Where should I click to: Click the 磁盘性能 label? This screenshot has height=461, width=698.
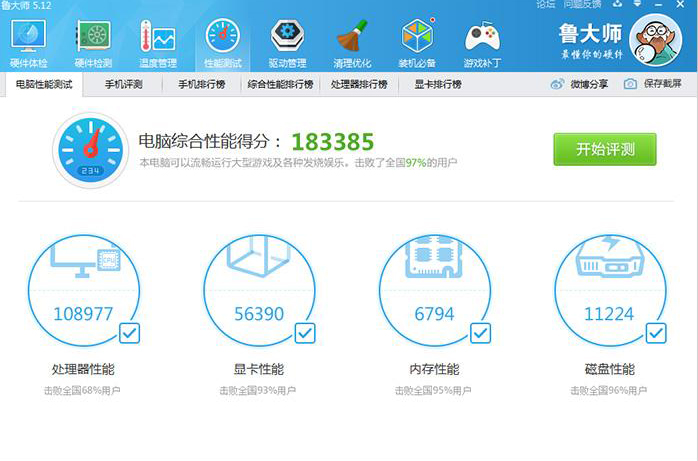609,369
